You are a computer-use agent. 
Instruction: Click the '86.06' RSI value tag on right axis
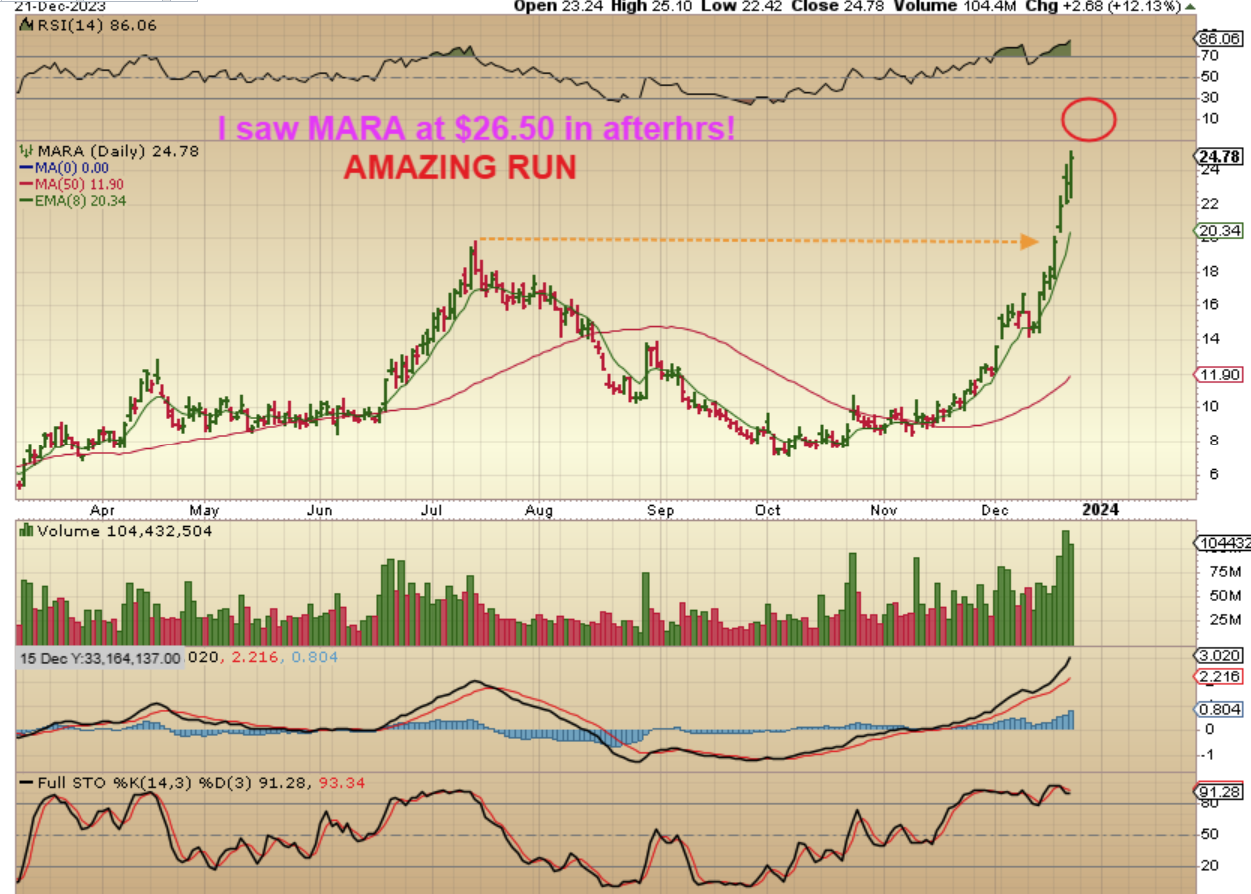[1220, 39]
